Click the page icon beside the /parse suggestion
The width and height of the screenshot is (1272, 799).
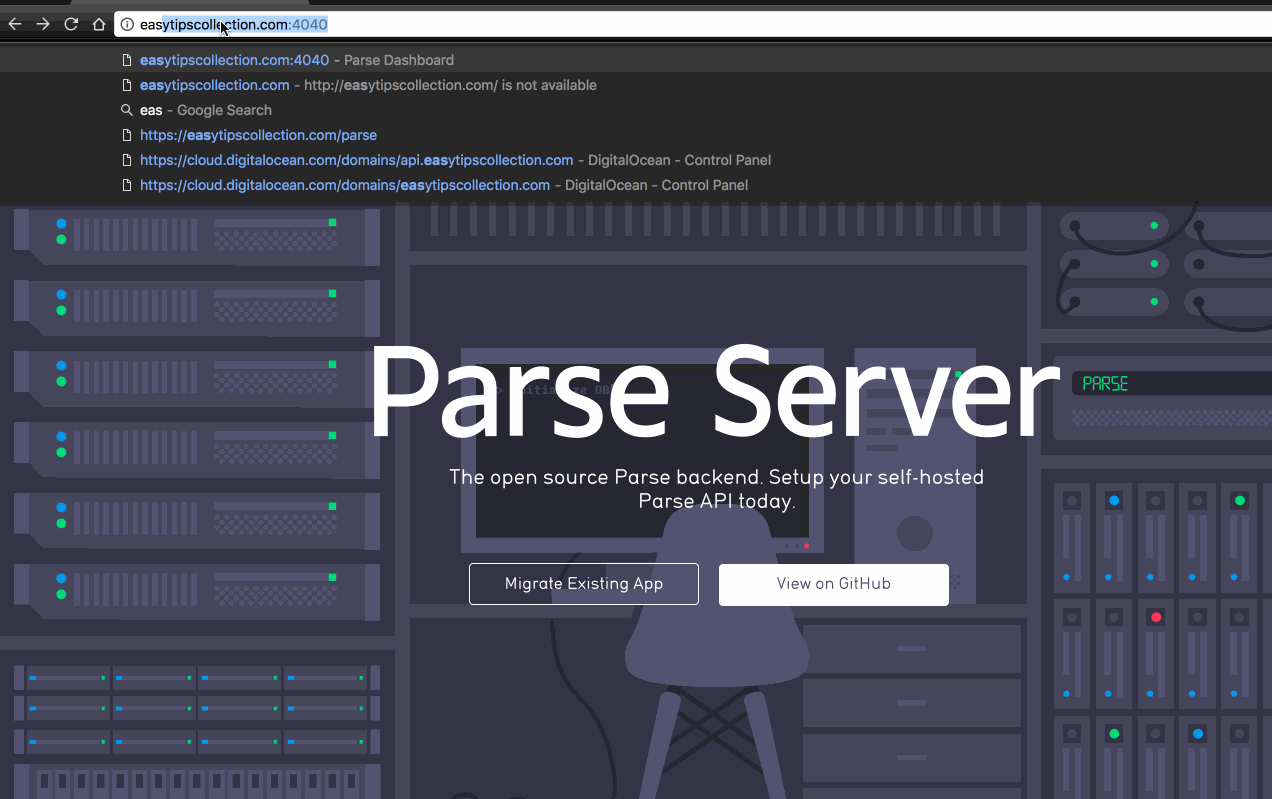(x=127, y=135)
